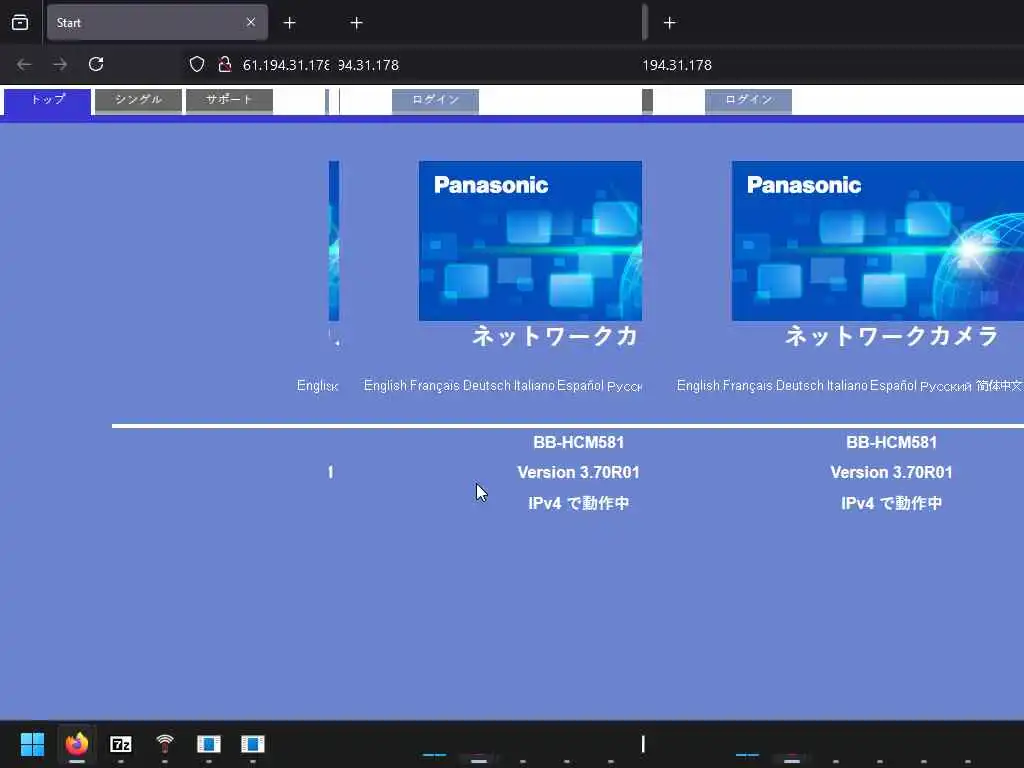
Task: Open the Wi-Fi signal taskbar app
Action: 165,744
